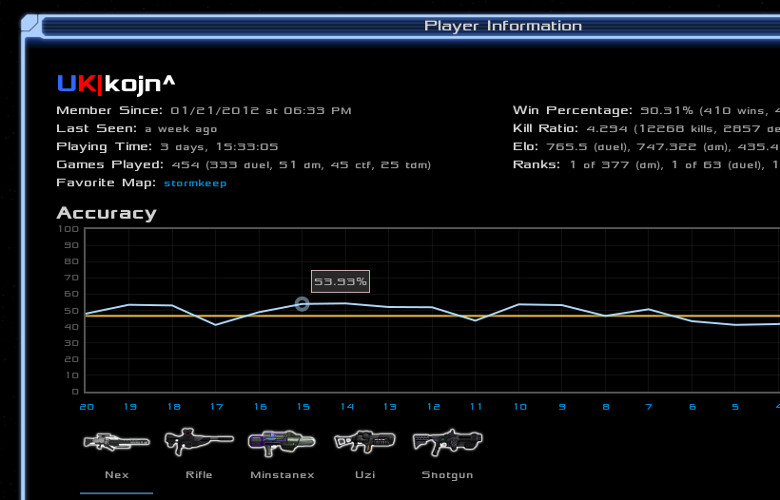Viewport: 780px width, 500px height.
Task: Select game 12 on the x-axis
Action: click(x=433, y=407)
